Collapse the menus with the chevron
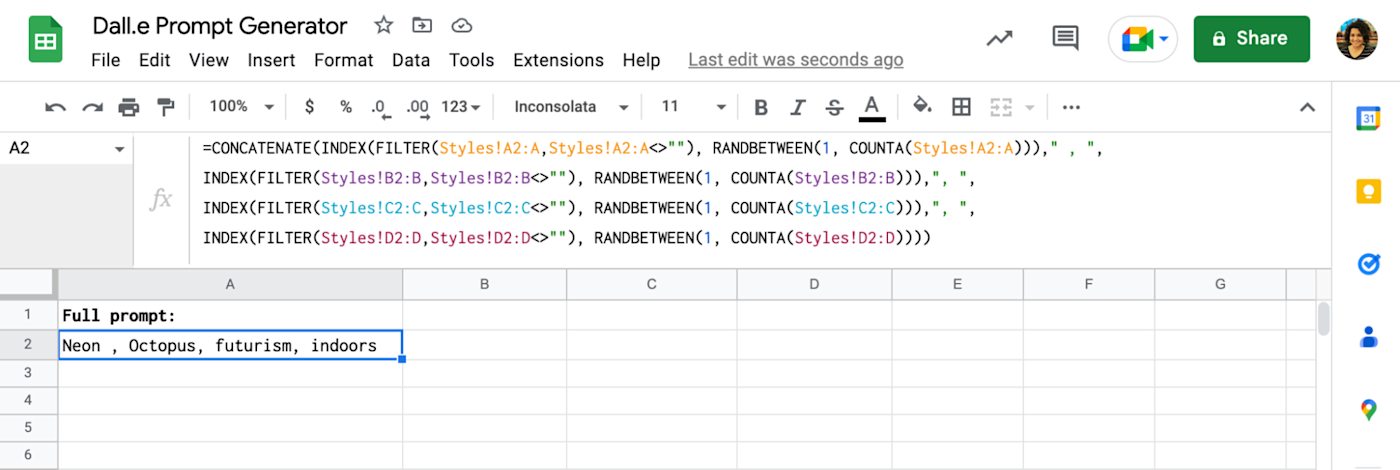 coord(1306,107)
